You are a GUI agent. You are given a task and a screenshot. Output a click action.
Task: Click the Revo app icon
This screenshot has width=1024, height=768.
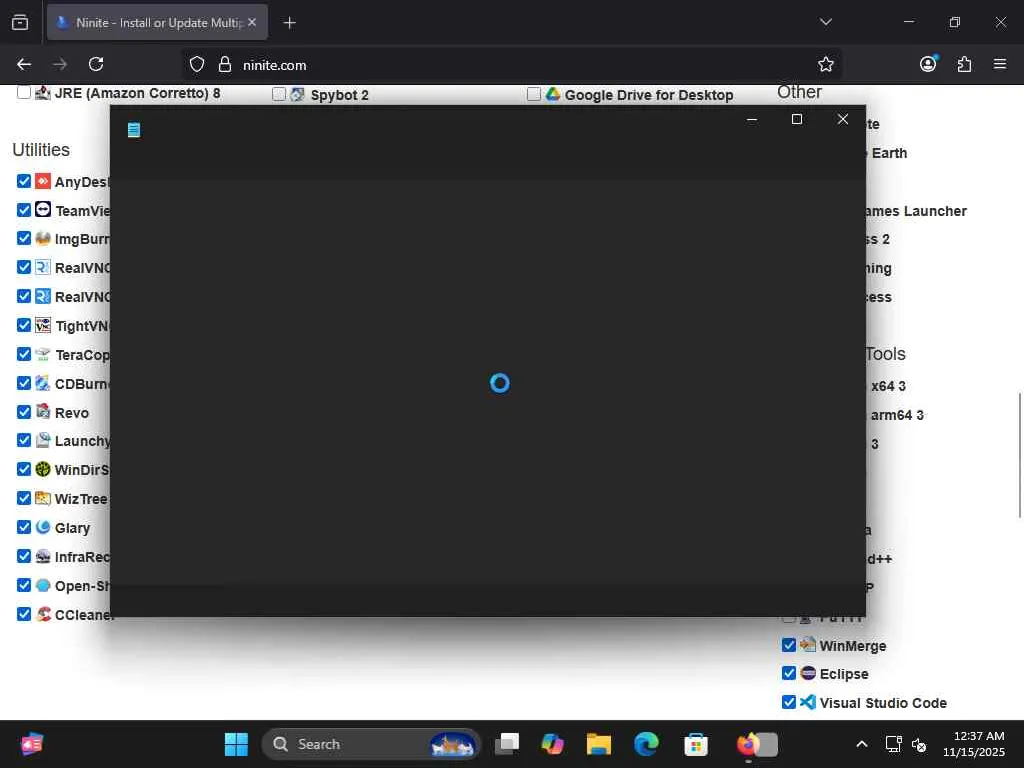point(43,411)
